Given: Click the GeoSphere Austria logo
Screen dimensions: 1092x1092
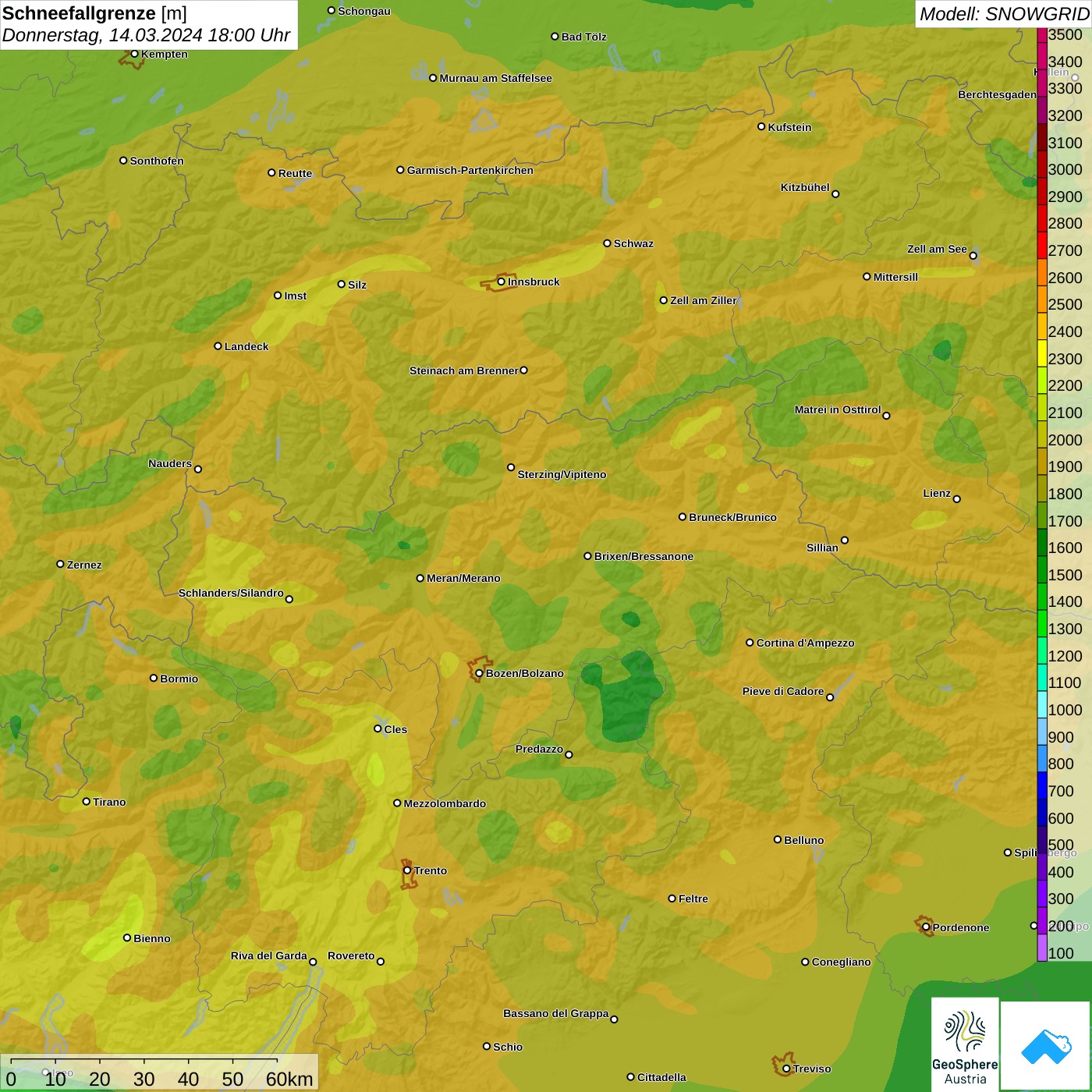Looking at the screenshot, I should coord(965,1044).
